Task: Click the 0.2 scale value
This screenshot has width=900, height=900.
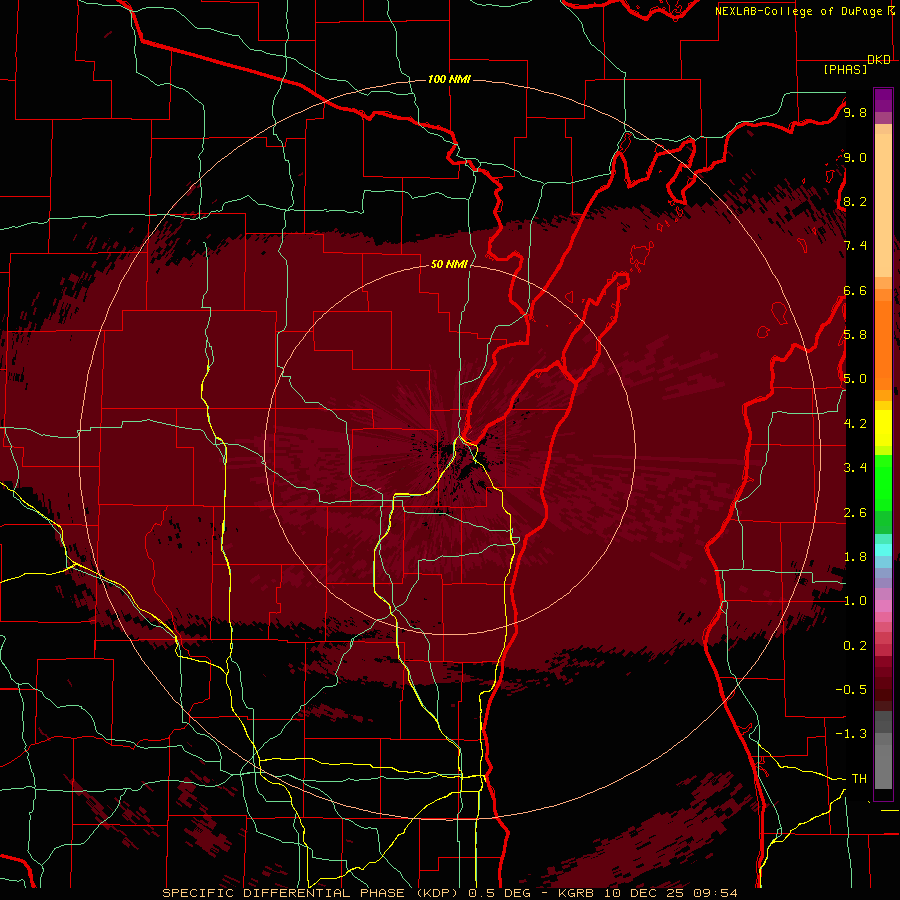Action: click(855, 646)
